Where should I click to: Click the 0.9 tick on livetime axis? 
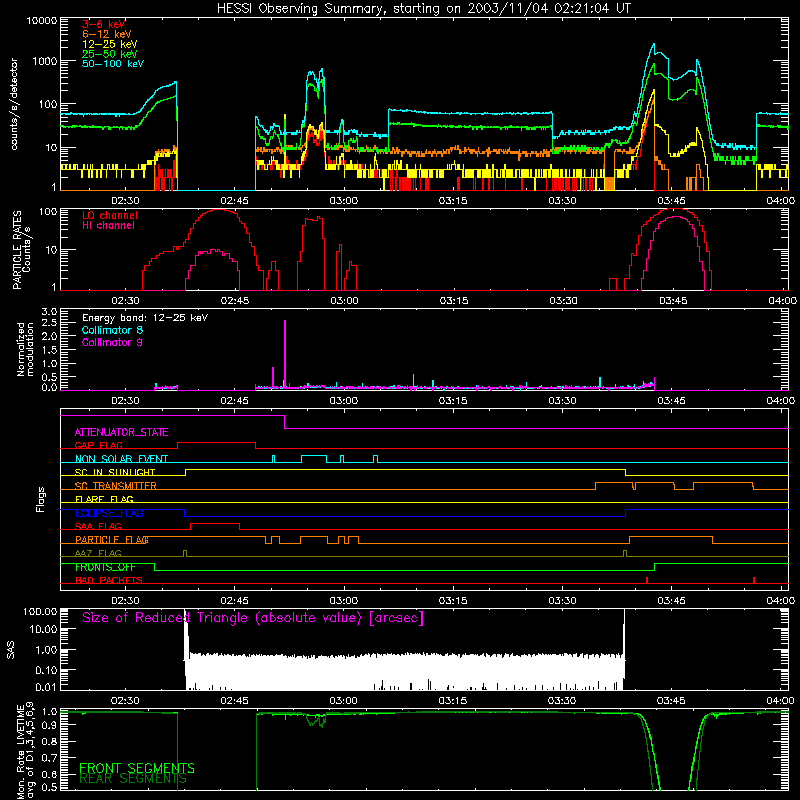point(49,726)
